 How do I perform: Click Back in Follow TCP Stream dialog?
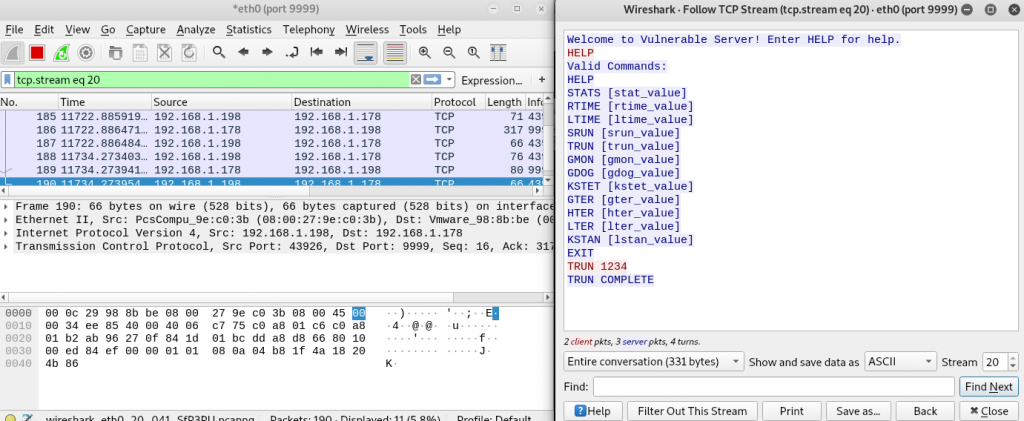click(925, 411)
